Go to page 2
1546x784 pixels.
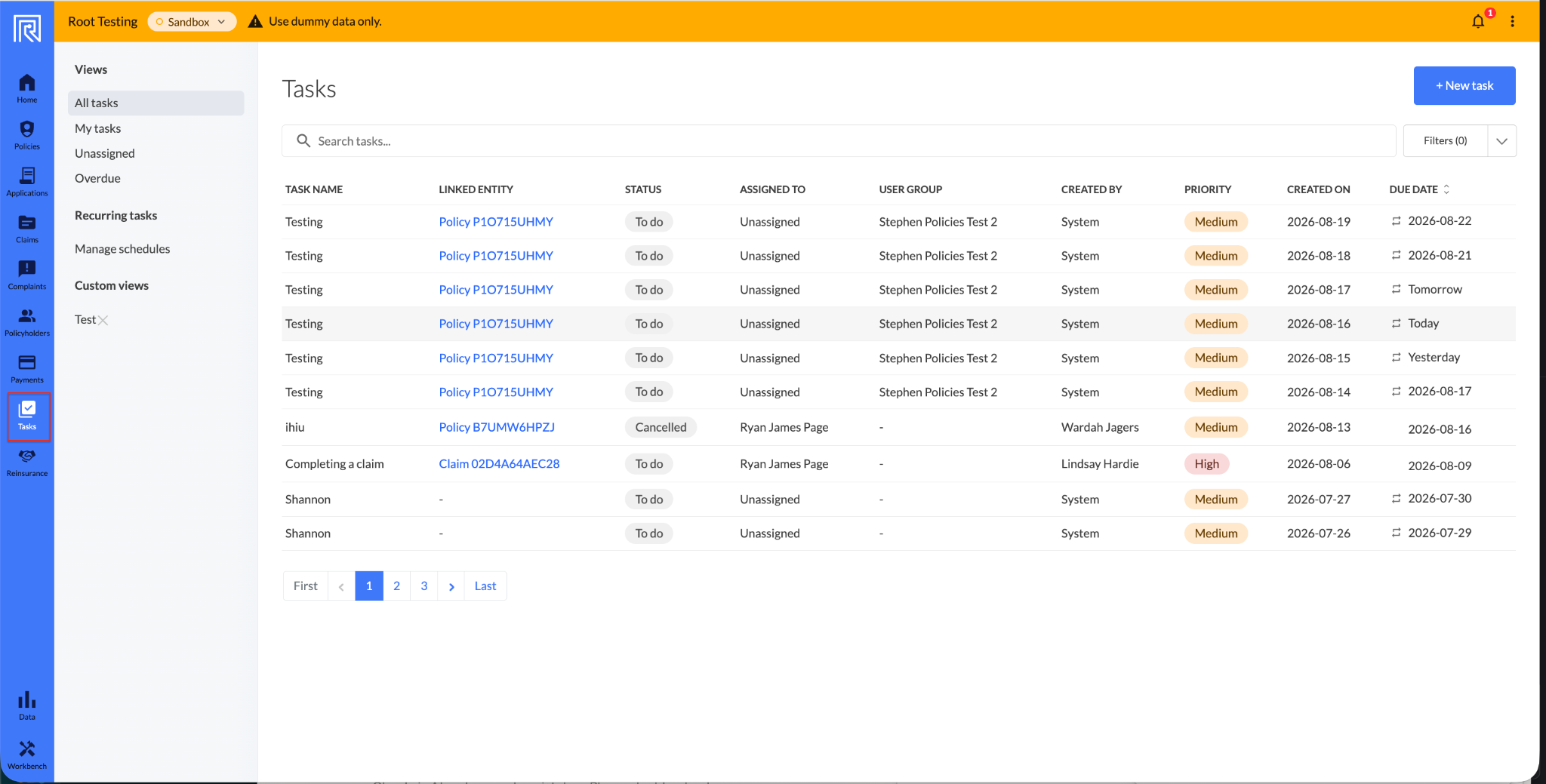396,586
